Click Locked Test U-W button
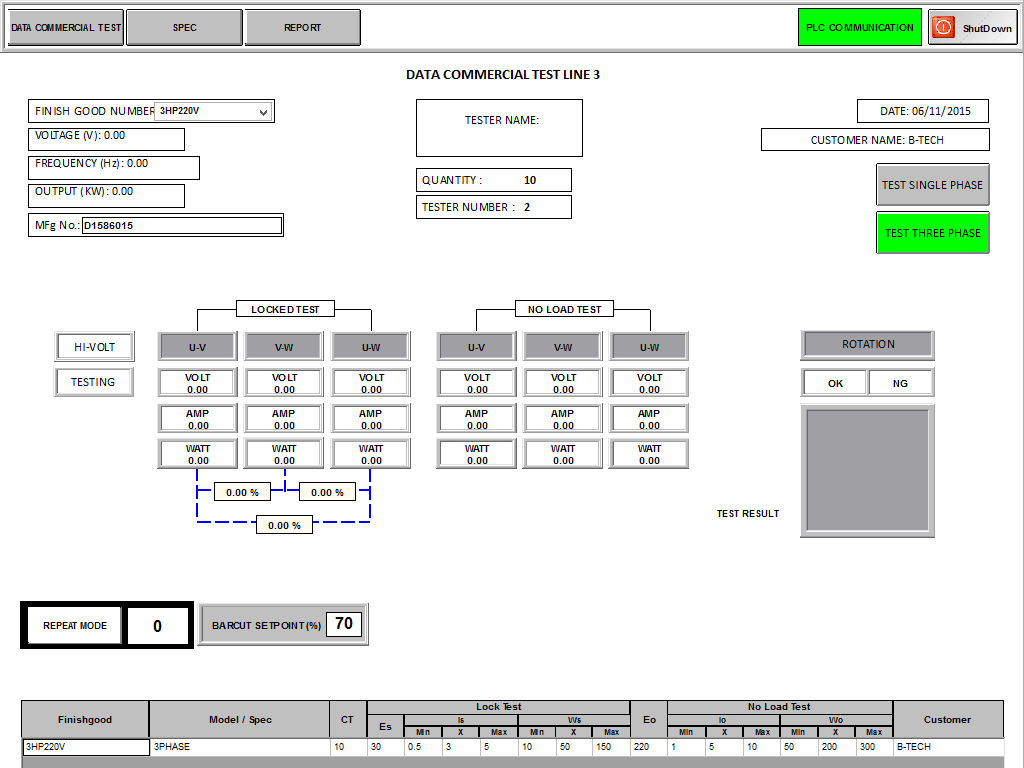Viewport: 1024px width, 768px height. tap(371, 347)
